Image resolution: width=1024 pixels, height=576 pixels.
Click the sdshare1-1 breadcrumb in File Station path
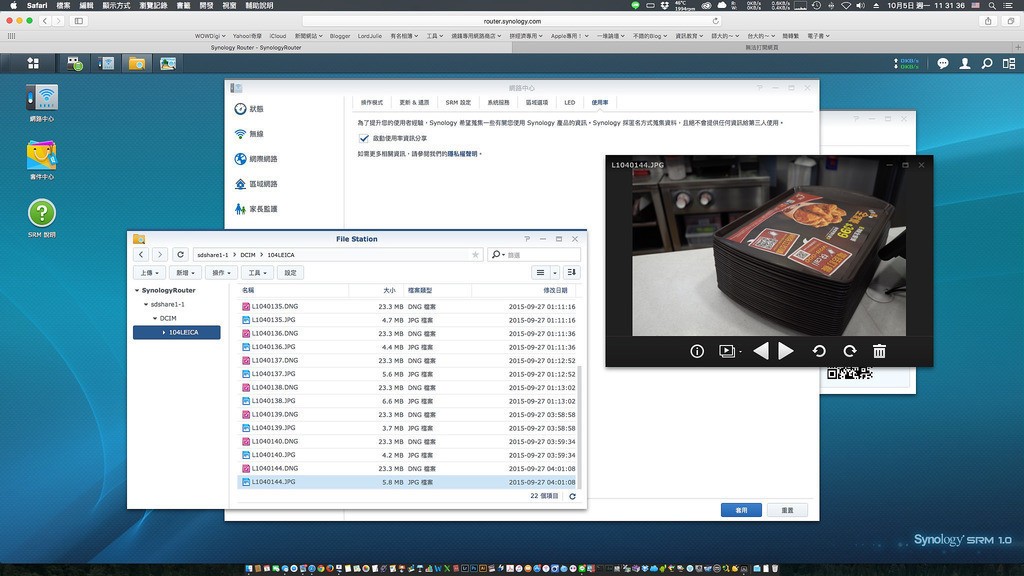[x=213, y=255]
